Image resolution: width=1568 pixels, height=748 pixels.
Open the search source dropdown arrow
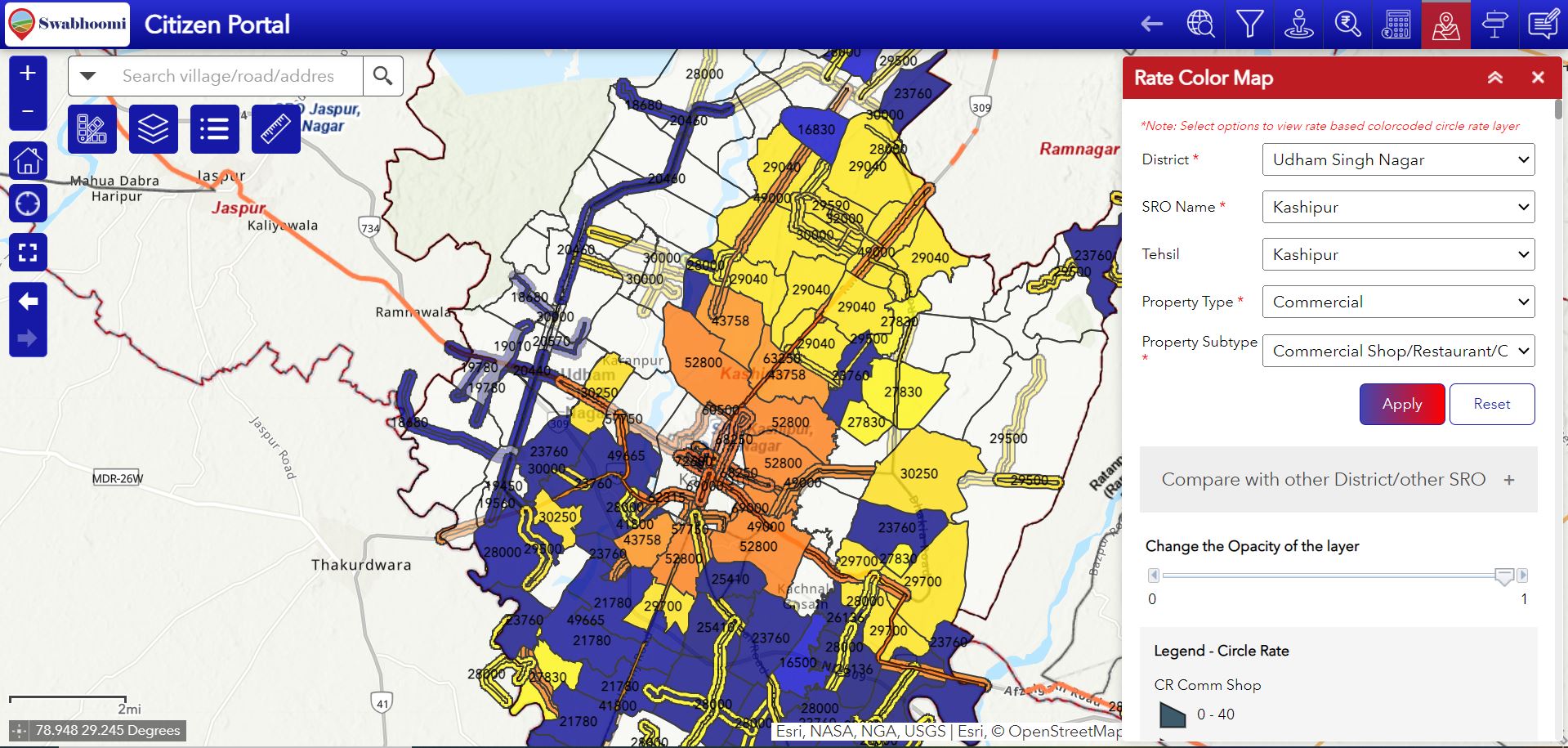coord(88,76)
